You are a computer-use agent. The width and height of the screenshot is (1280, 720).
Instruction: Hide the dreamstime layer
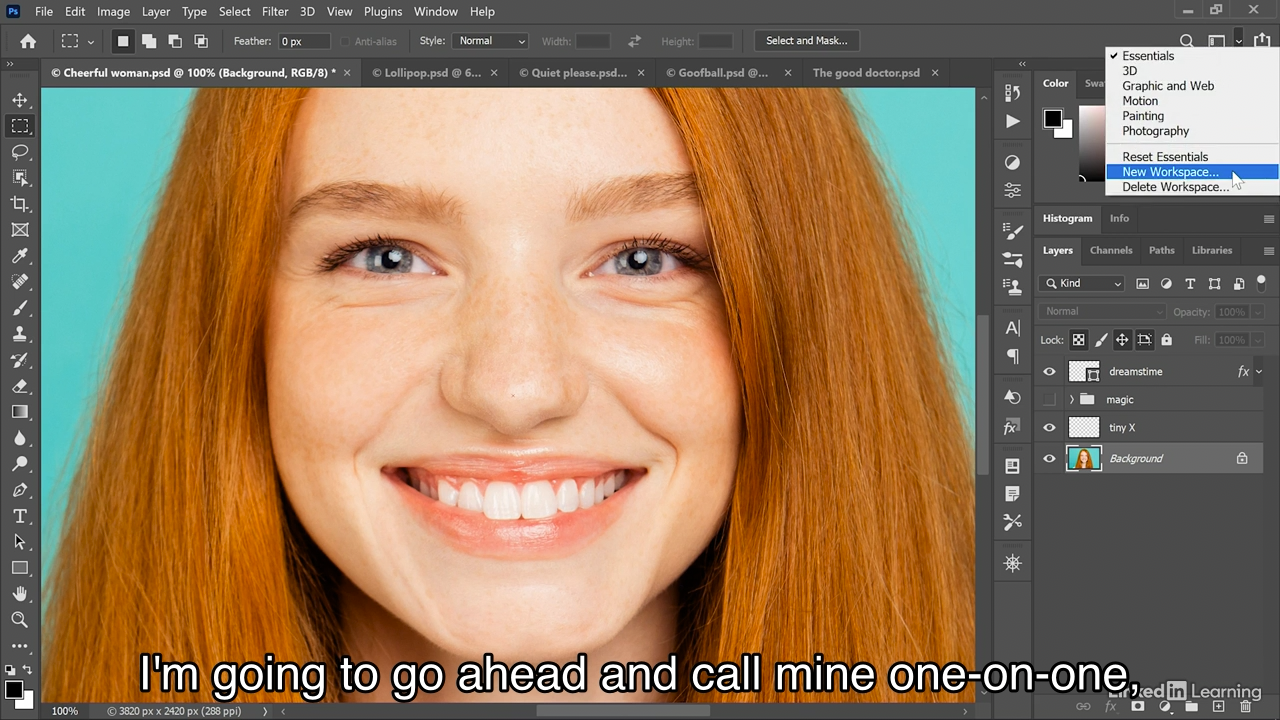1049,372
